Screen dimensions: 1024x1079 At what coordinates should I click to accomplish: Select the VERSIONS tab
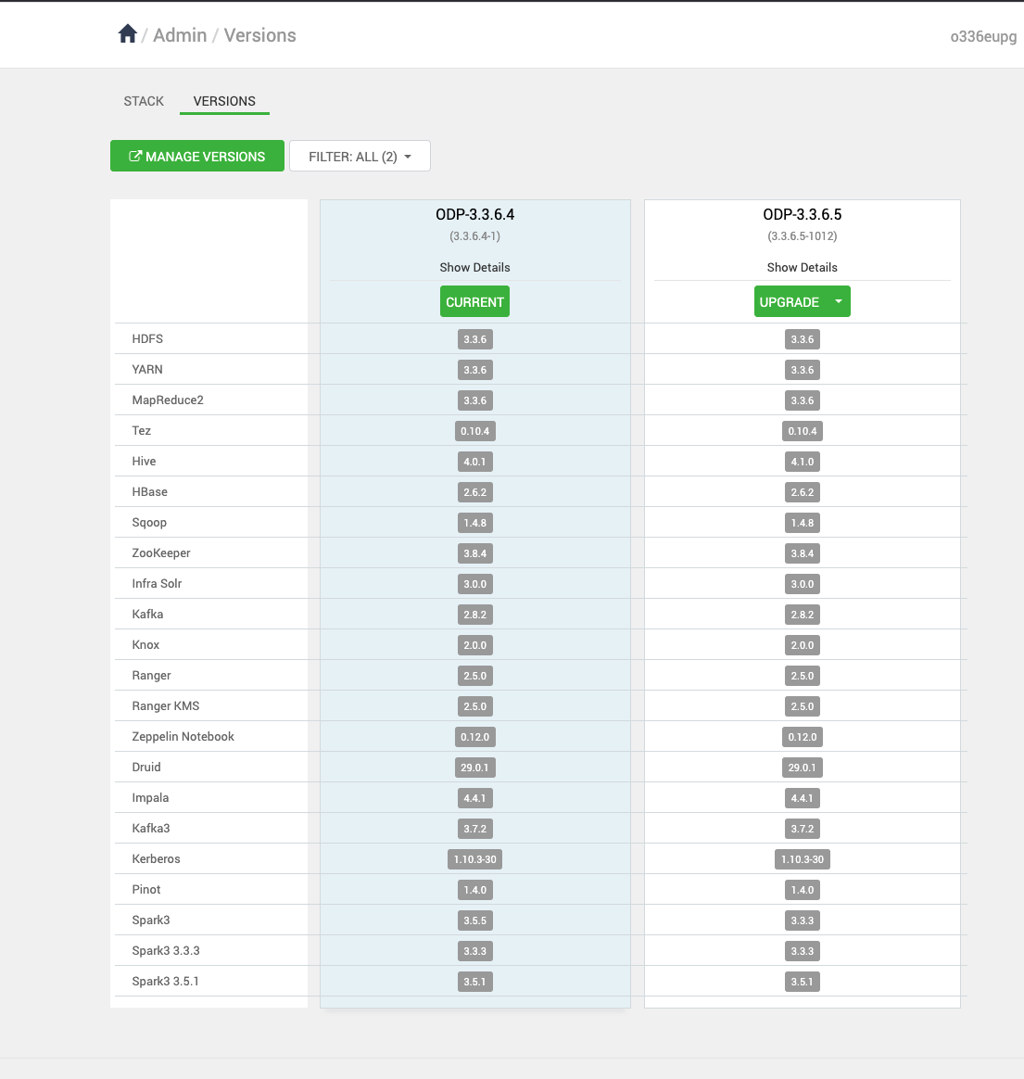[224, 101]
